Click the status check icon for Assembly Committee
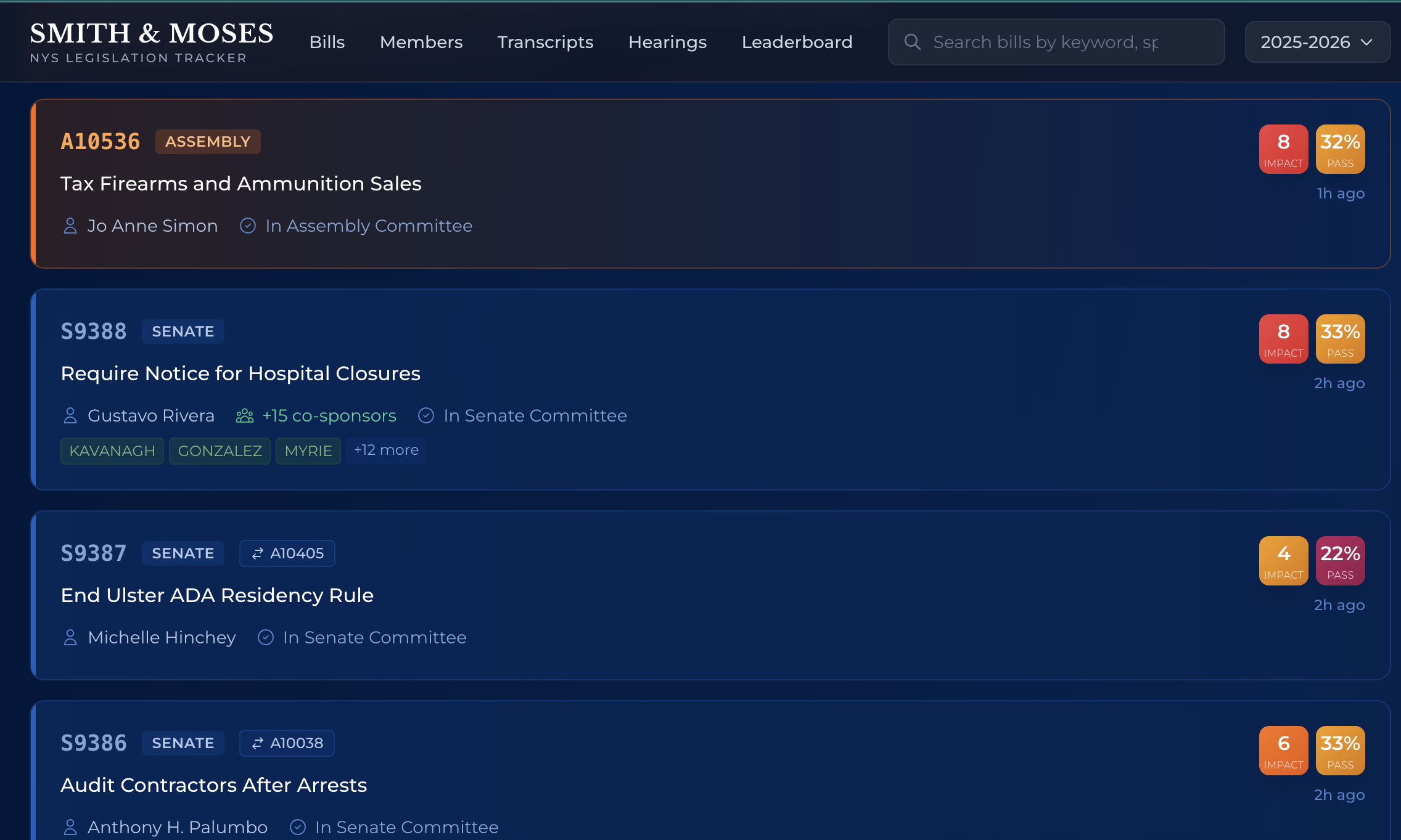Screen dimensions: 1401x840 [248, 226]
